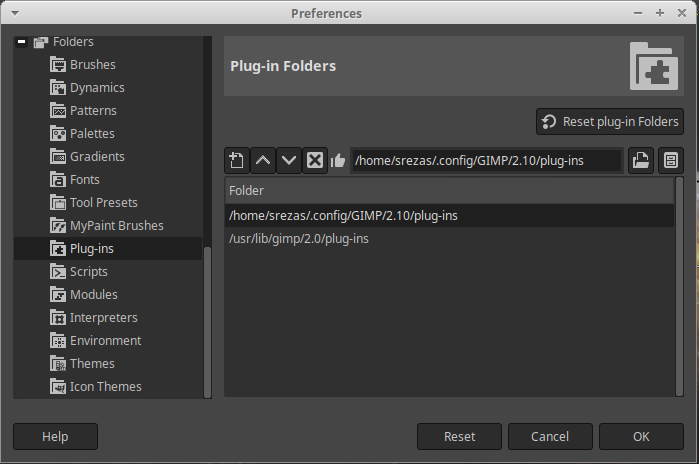Select Environment in the Folders tree
The width and height of the screenshot is (699, 464).
click(106, 341)
